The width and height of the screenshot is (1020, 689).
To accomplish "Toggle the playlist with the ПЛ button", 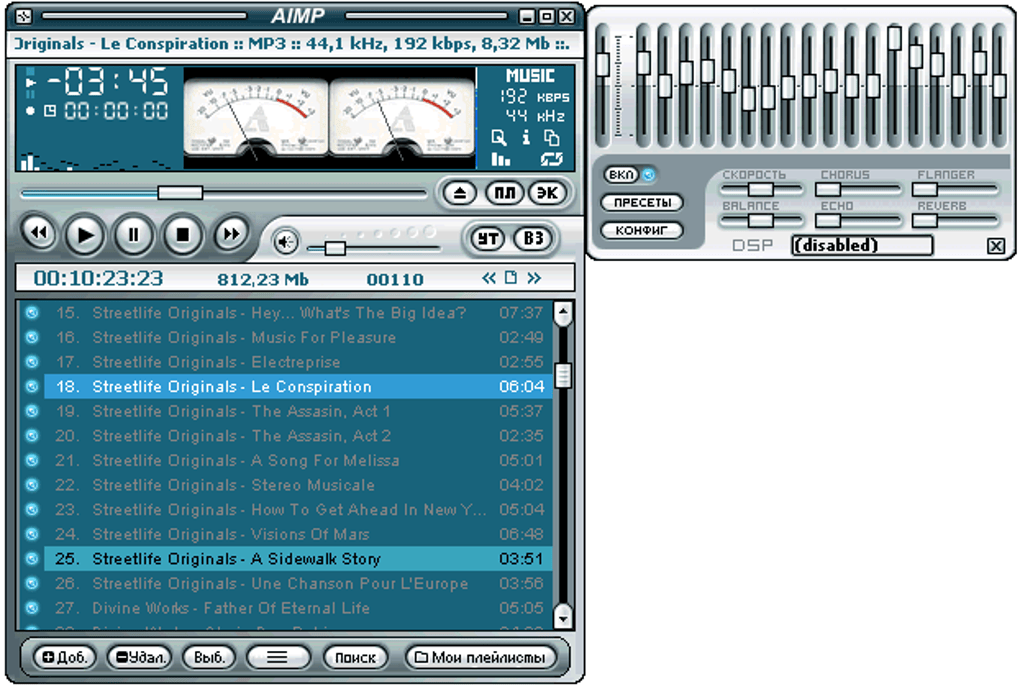I will coord(504,193).
